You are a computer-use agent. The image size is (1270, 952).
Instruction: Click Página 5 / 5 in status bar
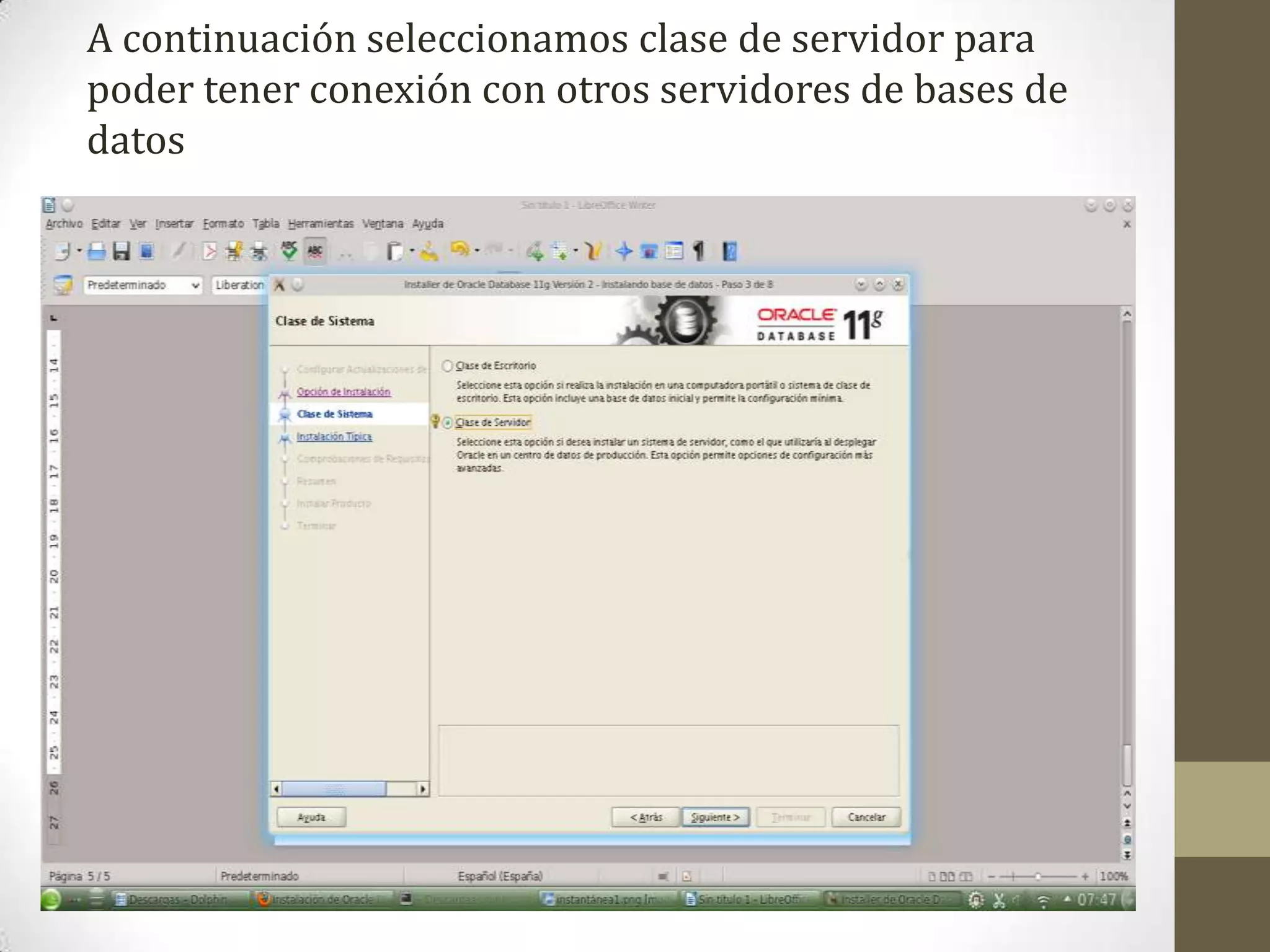(x=79, y=876)
